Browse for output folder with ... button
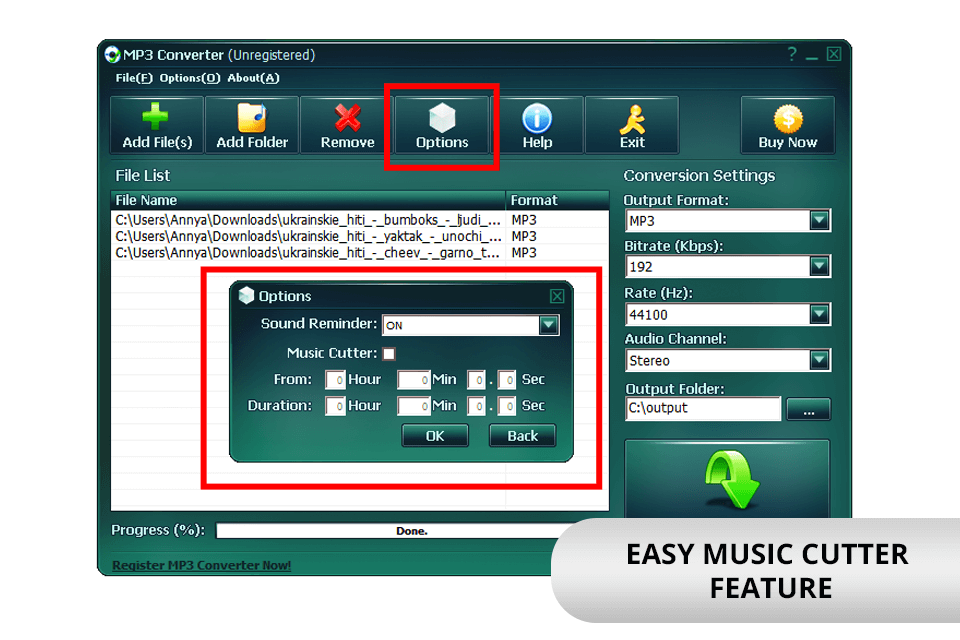 click(808, 409)
